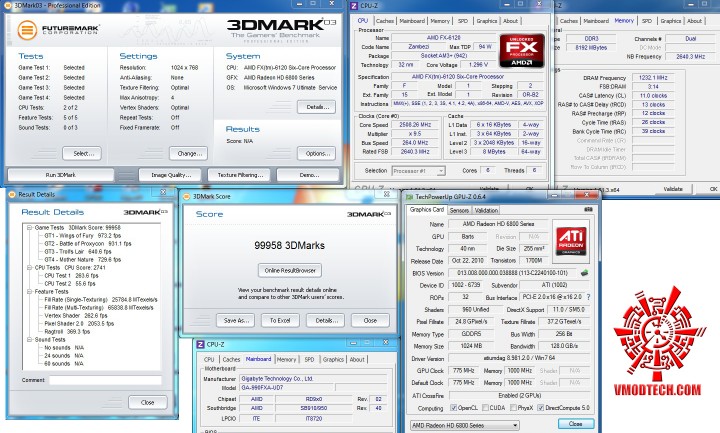The height and width of the screenshot is (433, 720).
Task: Open Image Quality settings in 3DMark03
Action: [x=171, y=175]
